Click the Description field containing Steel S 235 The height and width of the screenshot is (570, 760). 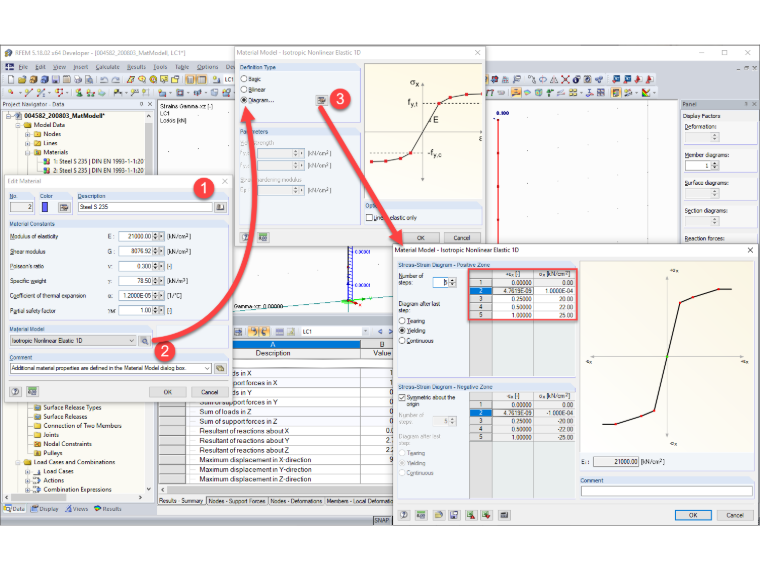(x=145, y=207)
